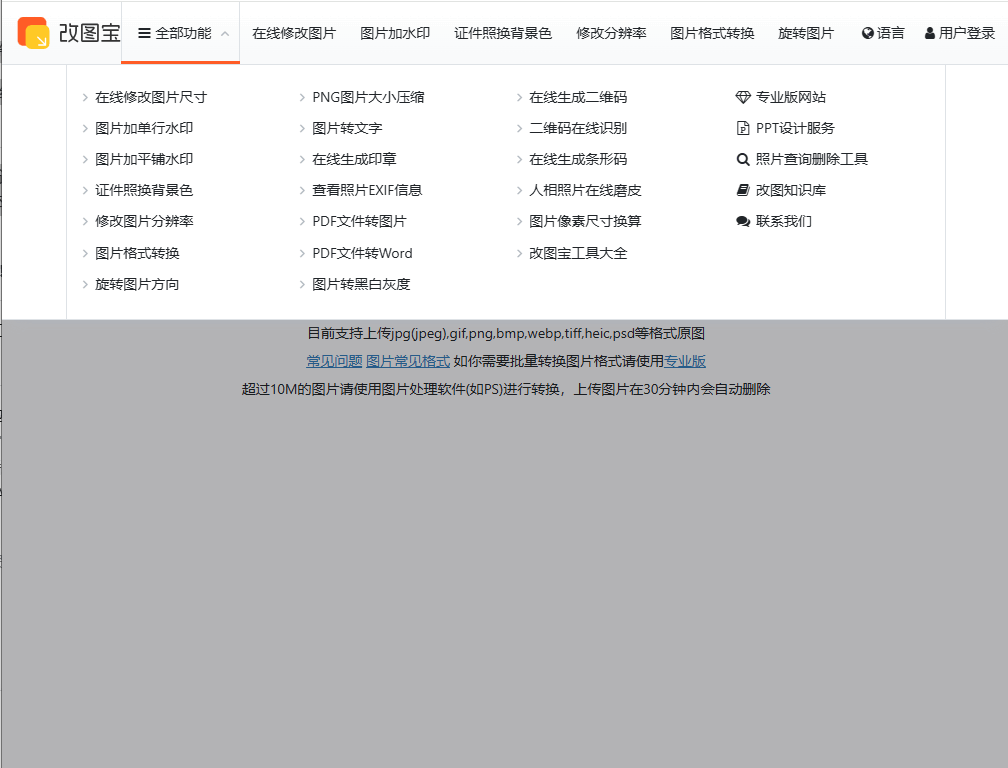Click the document icon beside PPT设计服务

click(742, 128)
